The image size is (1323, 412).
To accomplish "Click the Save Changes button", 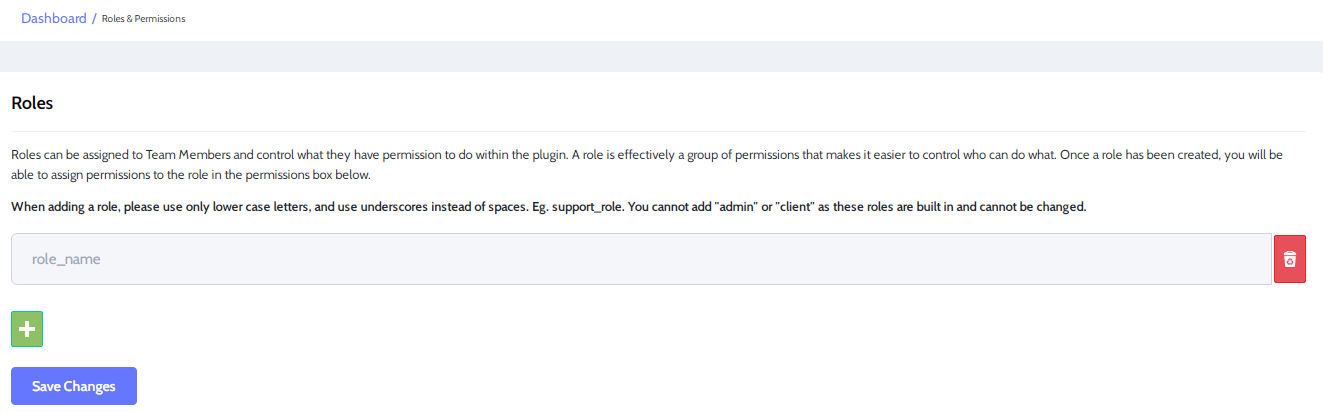I will point(74,386).
